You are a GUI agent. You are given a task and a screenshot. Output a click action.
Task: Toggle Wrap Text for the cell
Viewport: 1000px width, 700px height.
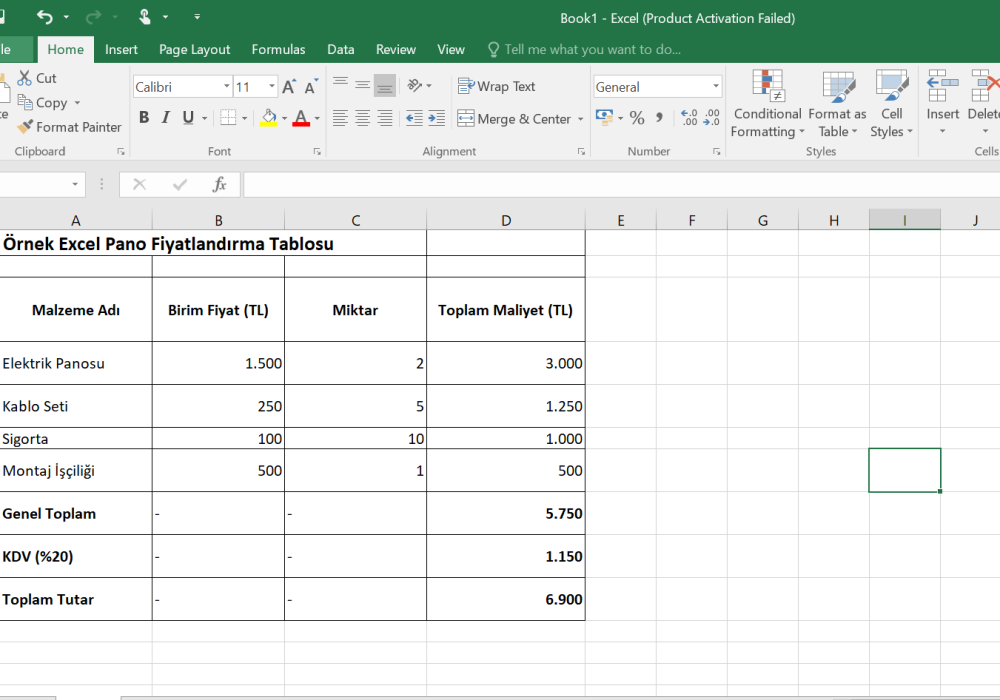497,87
